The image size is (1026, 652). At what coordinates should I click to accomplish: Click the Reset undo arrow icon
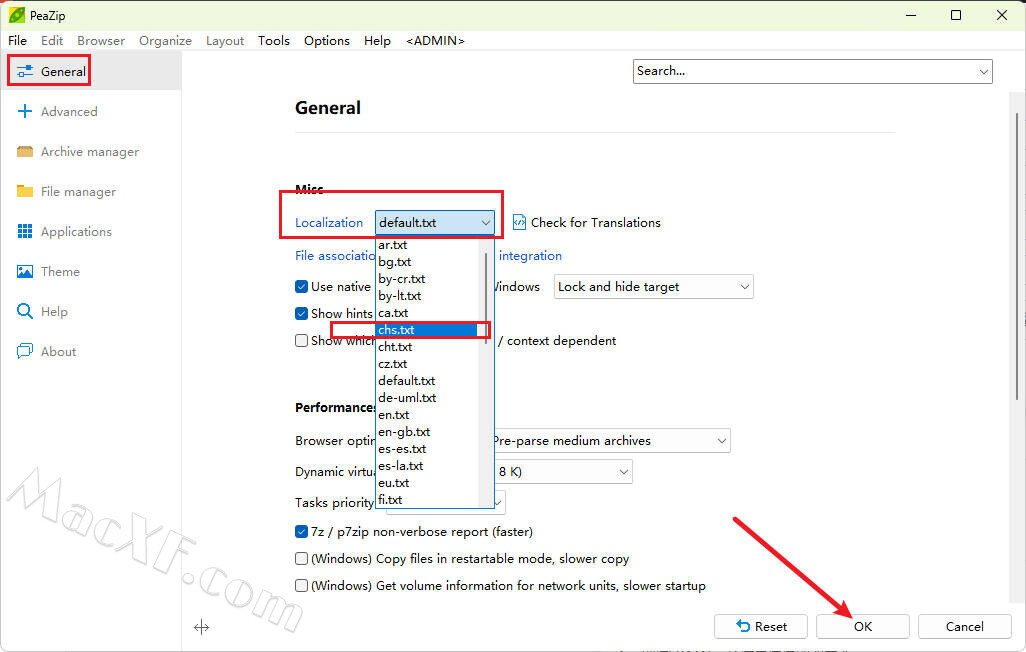coord(743,626)
